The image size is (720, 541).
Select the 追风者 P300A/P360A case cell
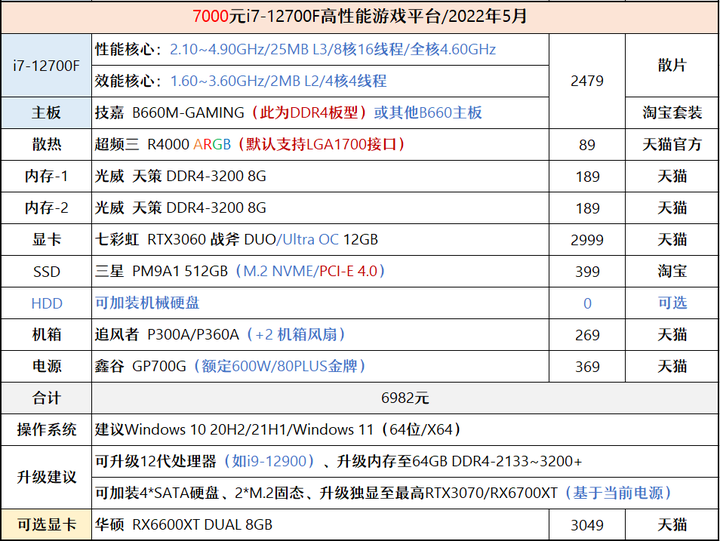(320, 335)
